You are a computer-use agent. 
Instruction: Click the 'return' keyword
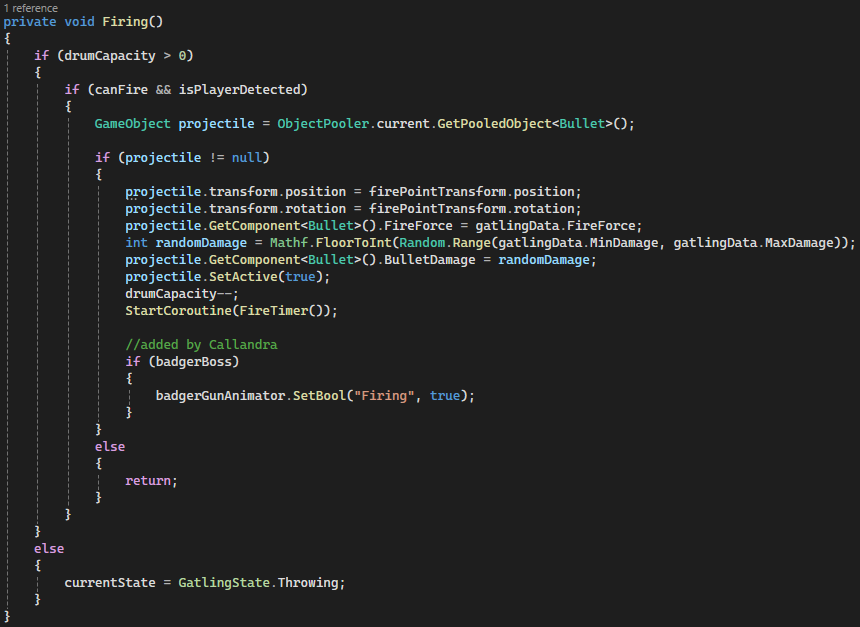point(148,481)
